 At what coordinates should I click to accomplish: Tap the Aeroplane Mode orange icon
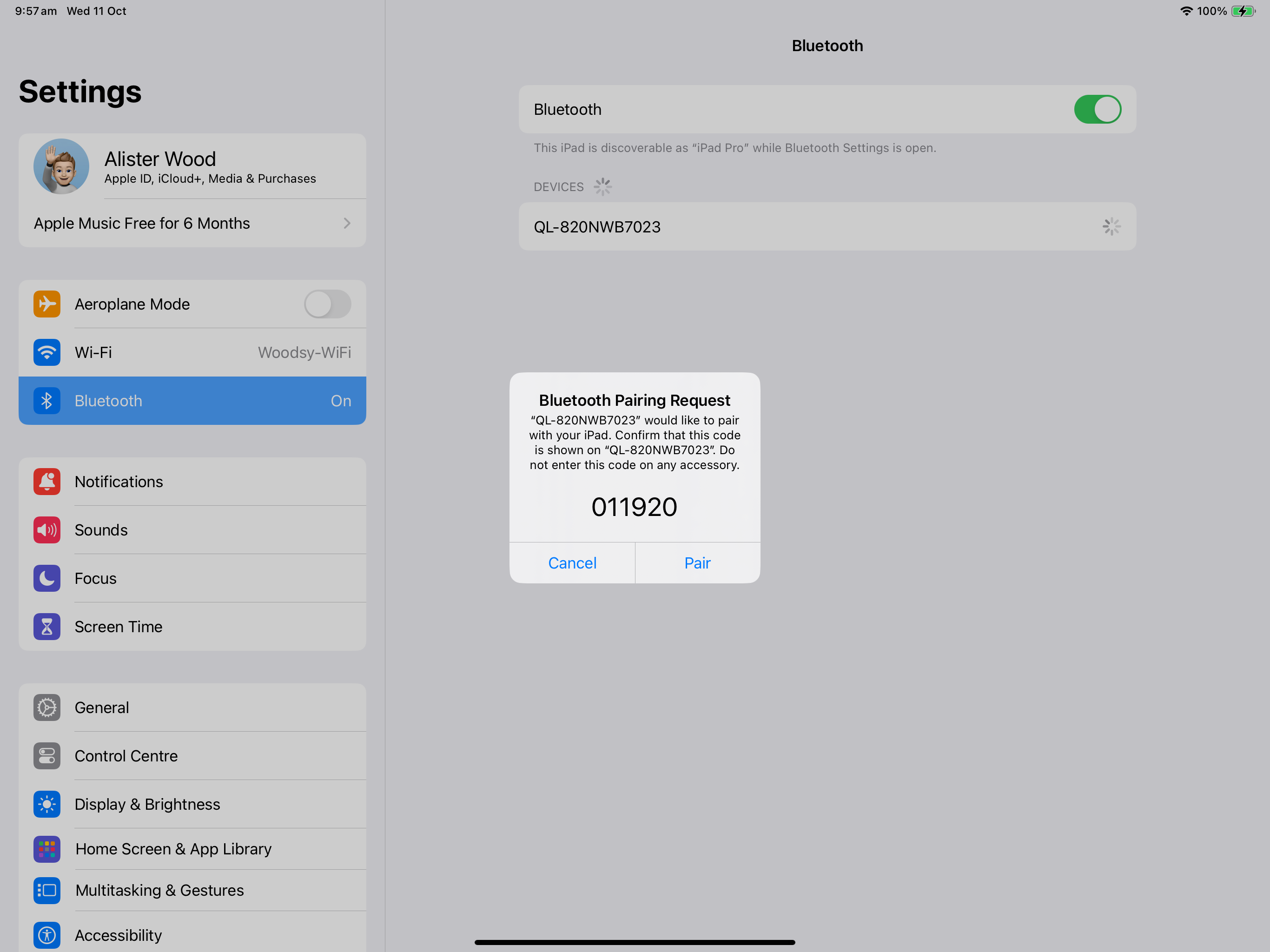pyautogui.click(x=47, y=304)
